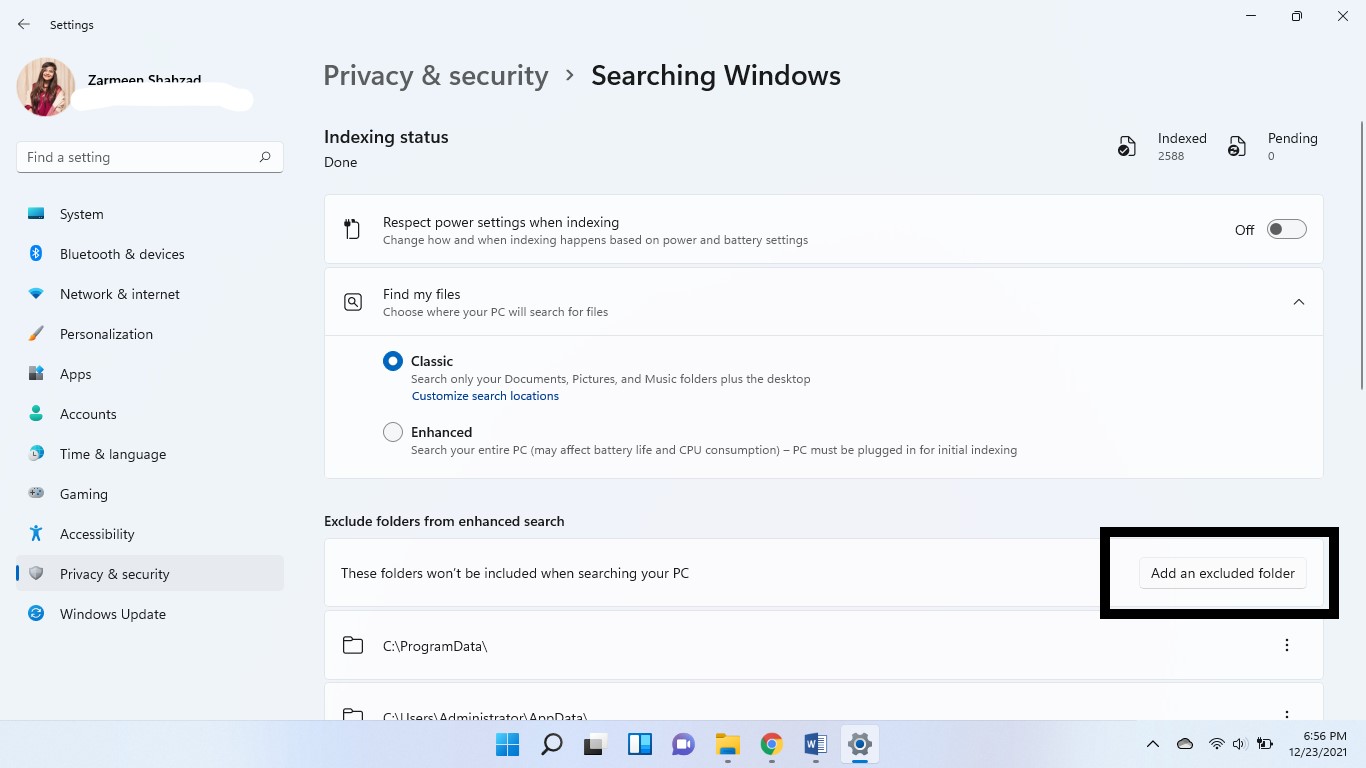Click the Find a setting search box
This screenshot has height=768, width=1366.
click(150, 157)
